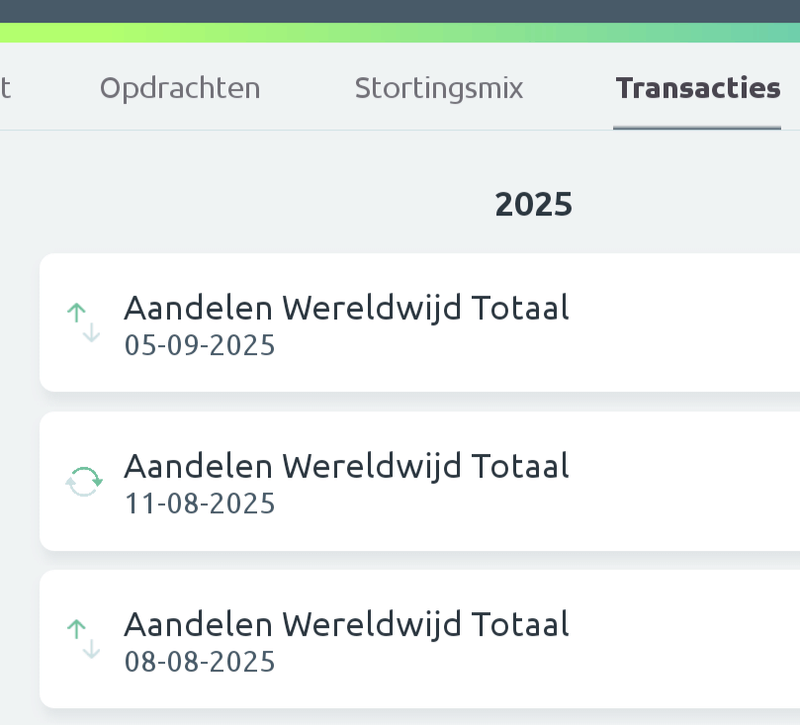This screenshot has width=800, height=725.
Task: Open the Opdrachten tab
Action: tap(180, 88)
